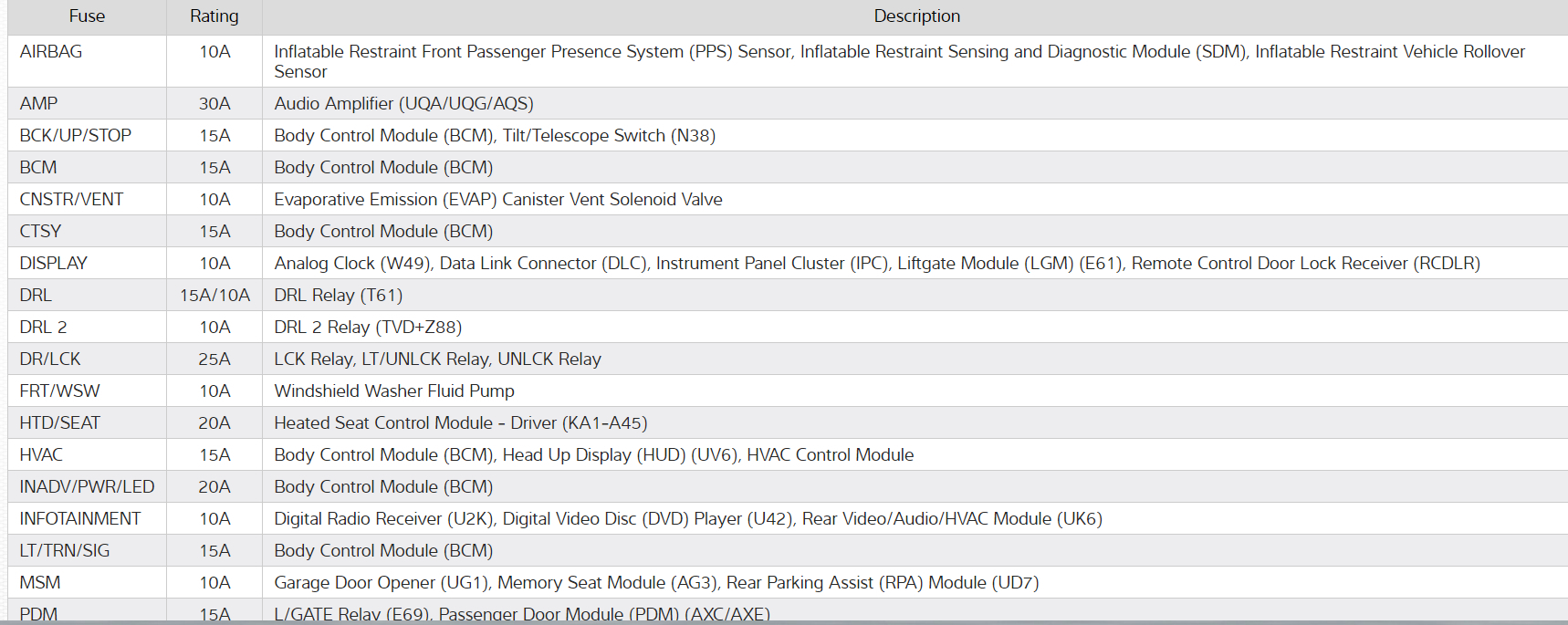1568x625 pixels.
Task: Click the HTD/SEAT fuse name
Action: pos(60,423)
